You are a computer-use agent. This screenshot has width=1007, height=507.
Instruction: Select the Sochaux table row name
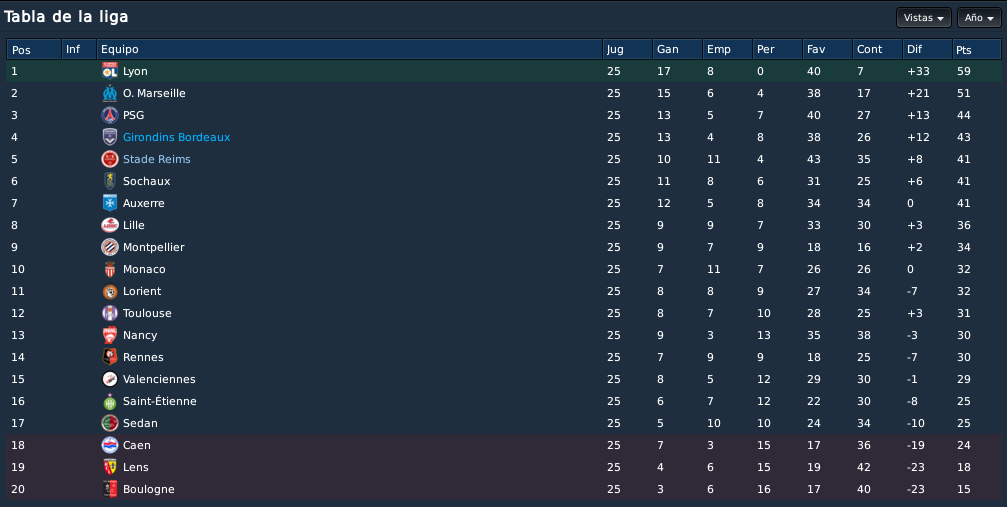click(146, 181)
